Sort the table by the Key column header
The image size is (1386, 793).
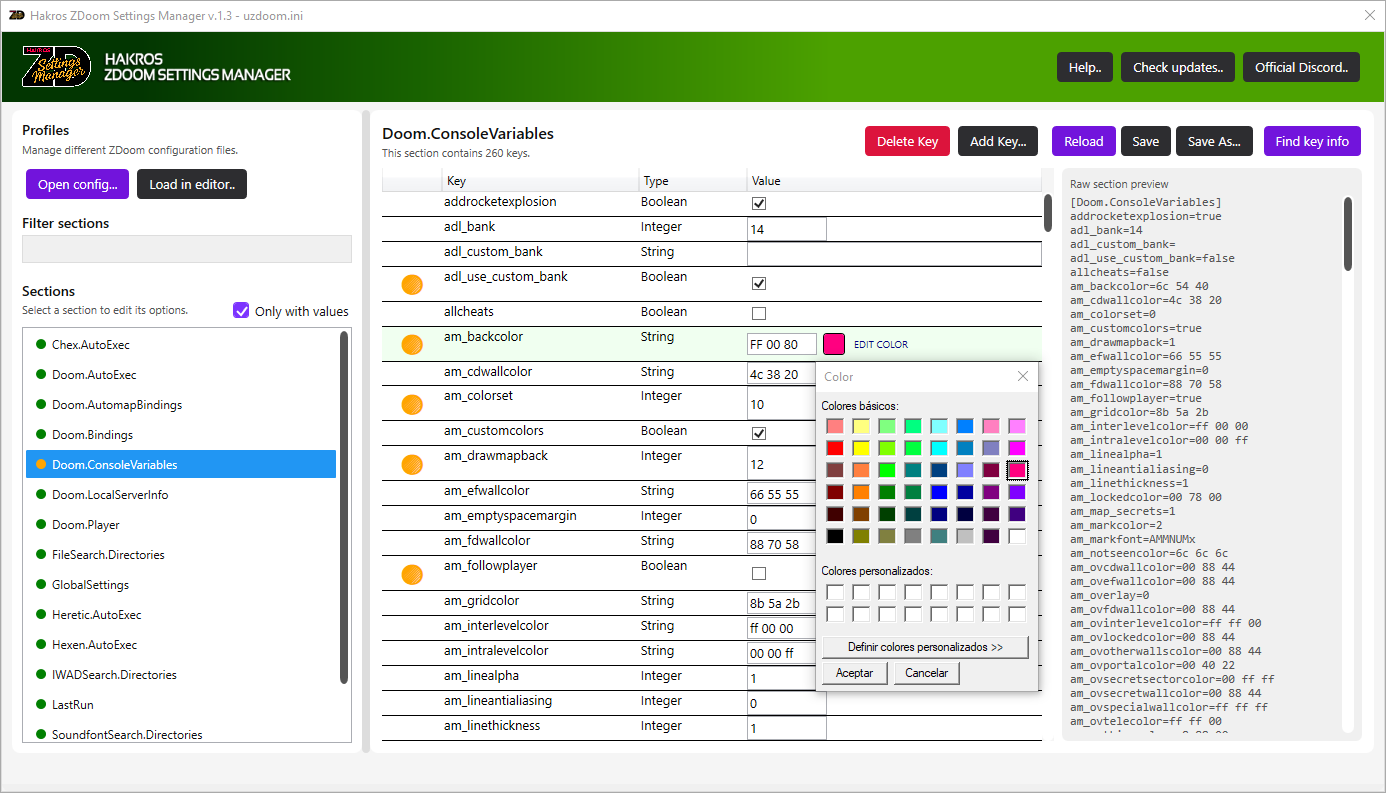click(x=540, y=181)
